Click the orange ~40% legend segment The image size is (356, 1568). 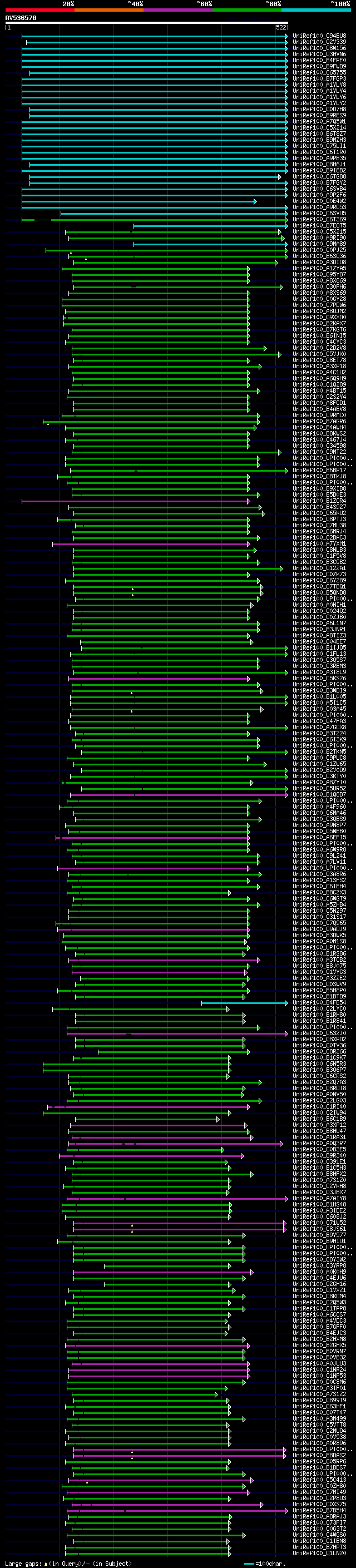(x=109, y=10)
